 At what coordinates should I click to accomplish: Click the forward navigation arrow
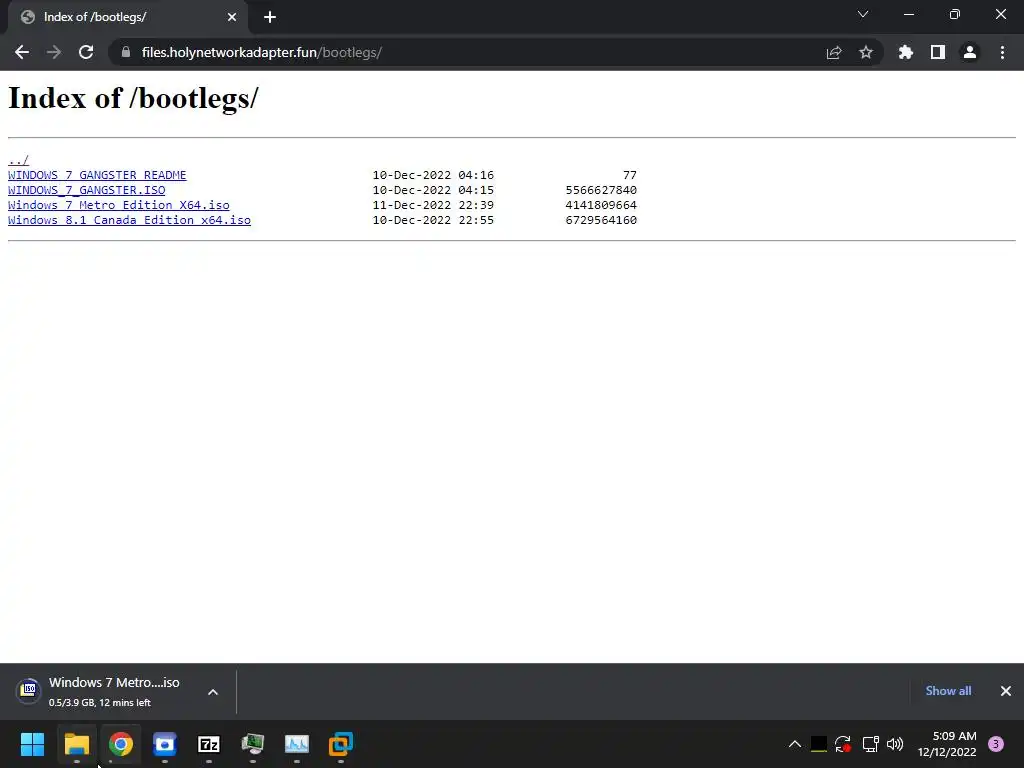tap(54, 52)
